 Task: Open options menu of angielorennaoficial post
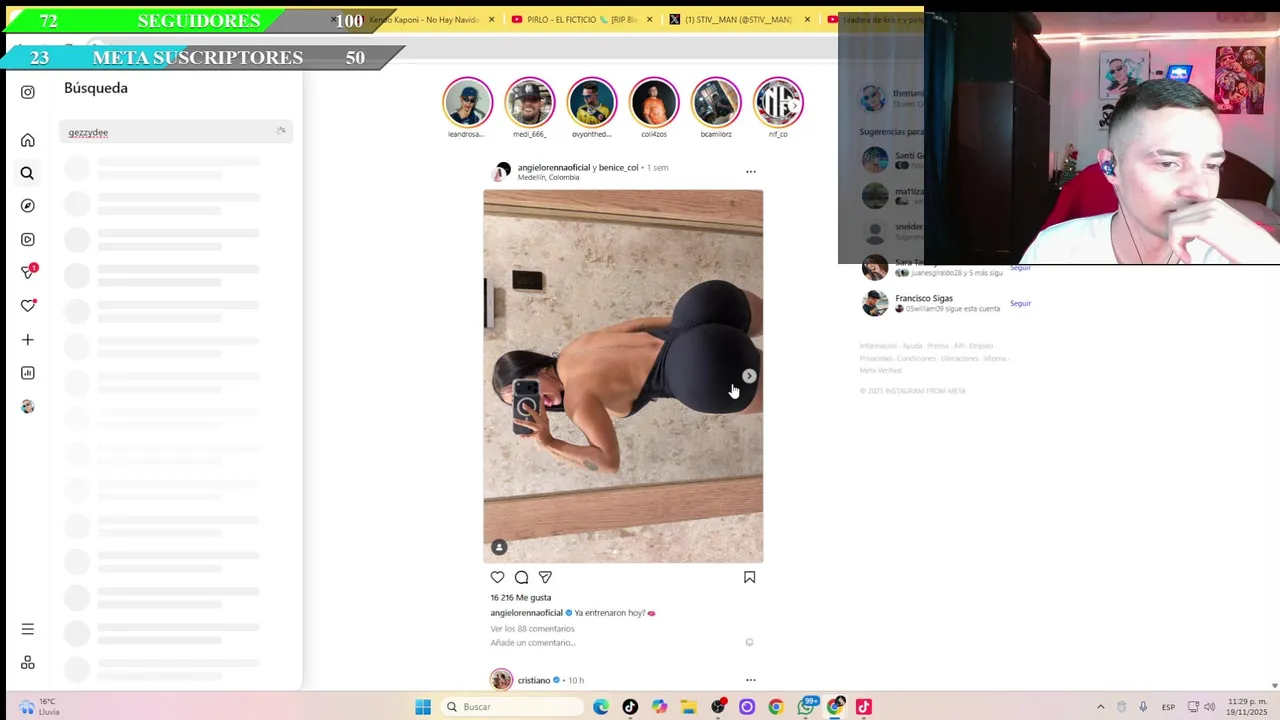coord(751,172)
